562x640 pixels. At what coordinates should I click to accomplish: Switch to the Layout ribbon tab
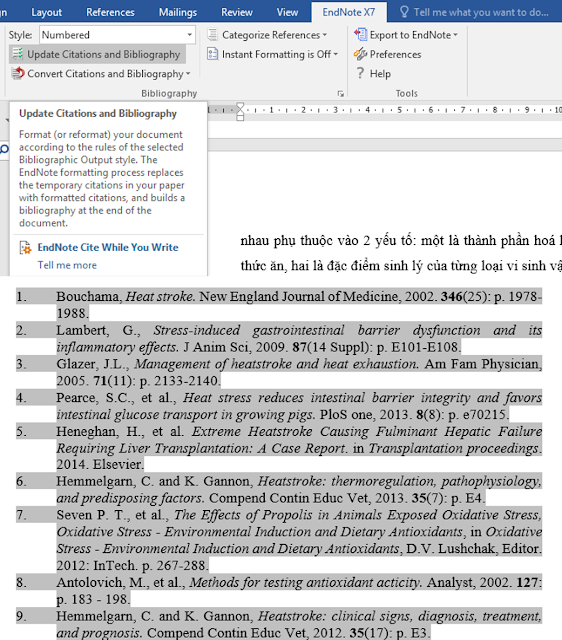(x=47, y=12)
